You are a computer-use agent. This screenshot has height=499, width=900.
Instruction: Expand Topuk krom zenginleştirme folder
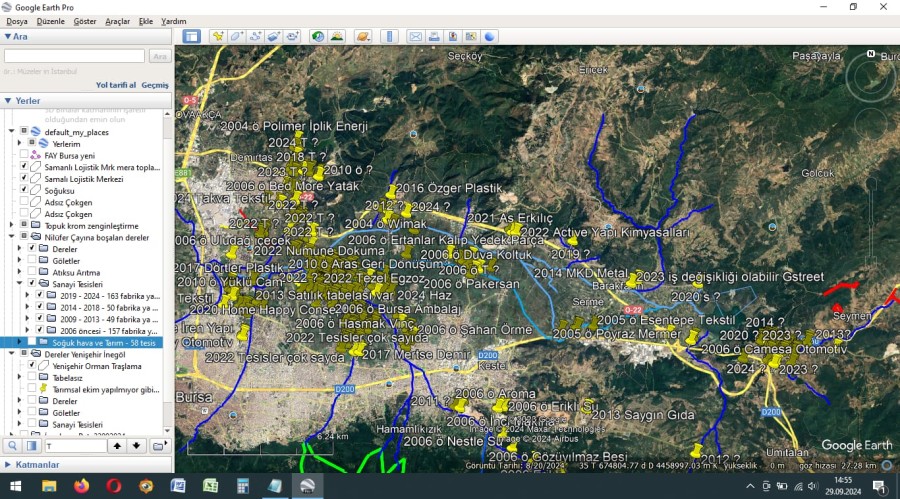(x=11, y=226)
